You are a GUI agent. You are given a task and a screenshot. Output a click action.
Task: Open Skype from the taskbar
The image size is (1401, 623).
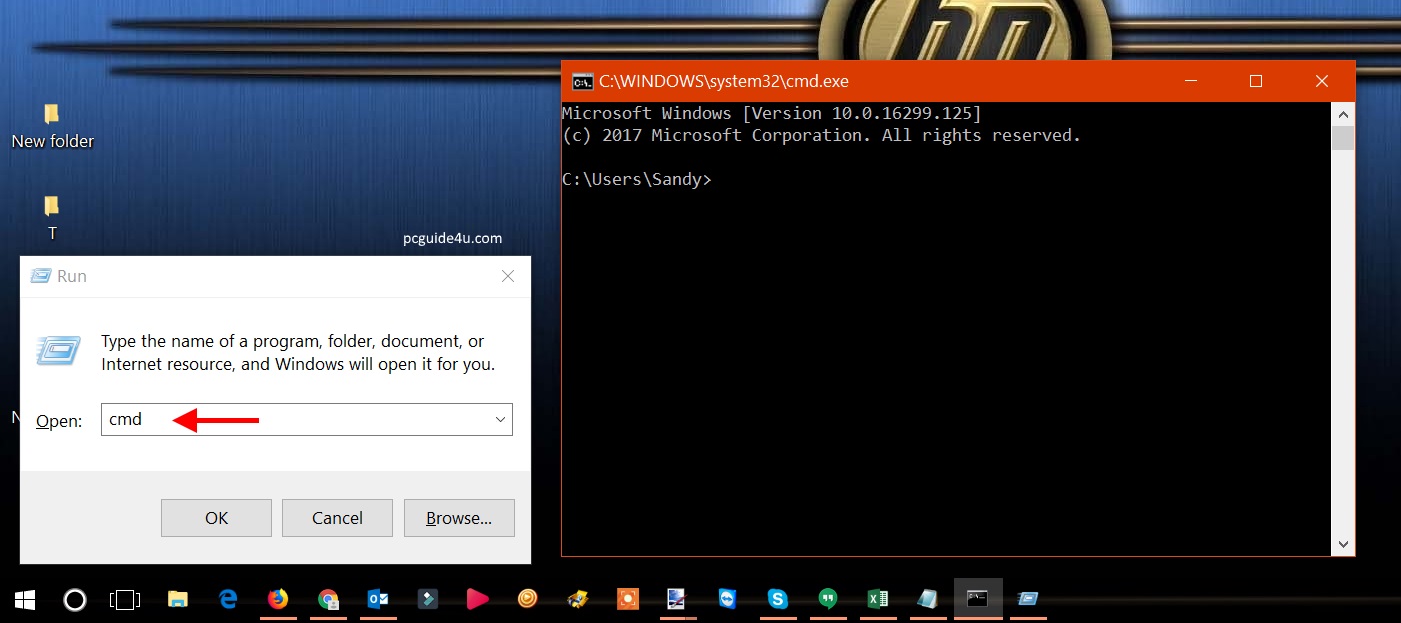pyautogui.click(x=777, y=599)
